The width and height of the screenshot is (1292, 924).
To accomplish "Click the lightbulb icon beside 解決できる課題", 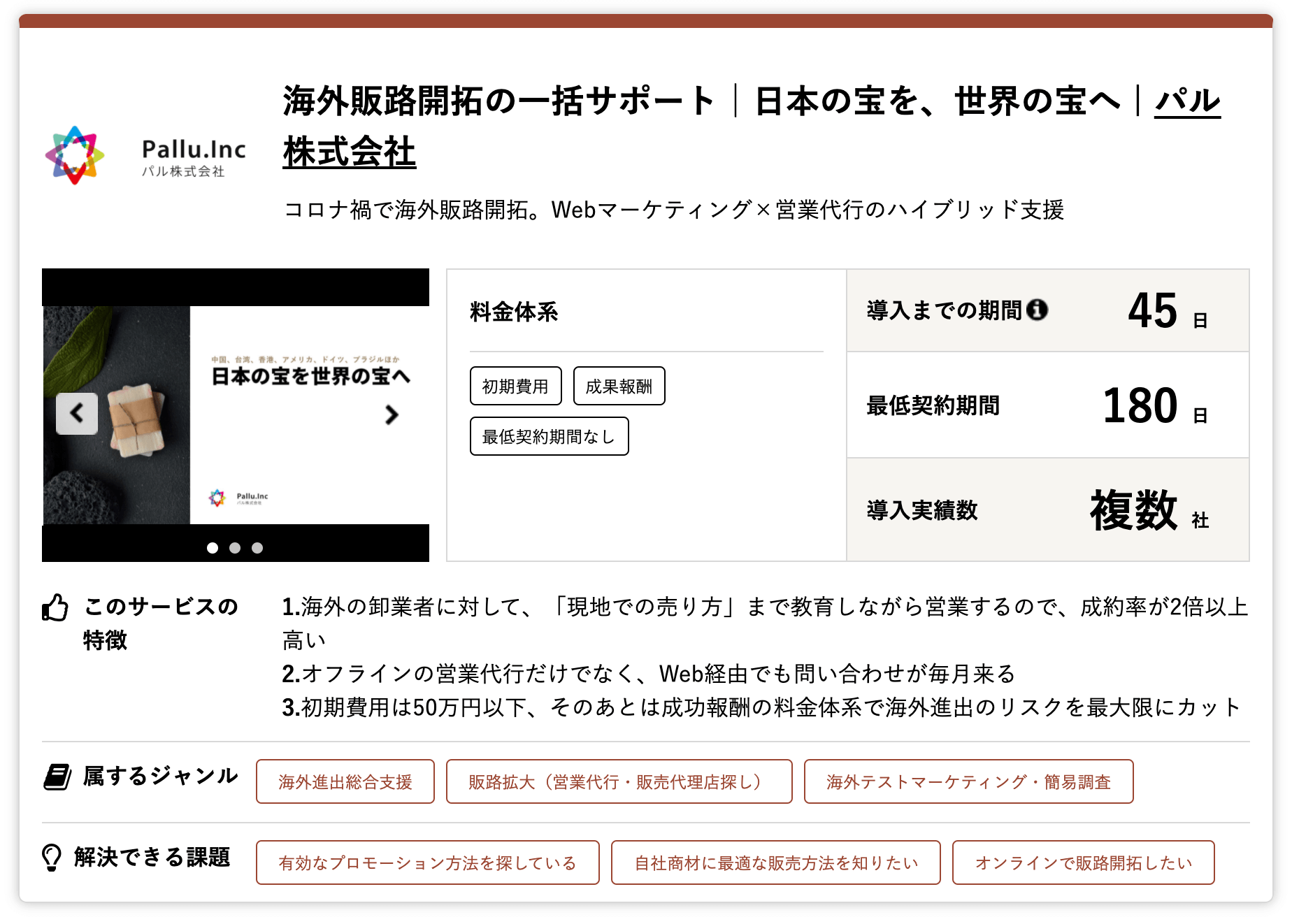I will [52, 857].
